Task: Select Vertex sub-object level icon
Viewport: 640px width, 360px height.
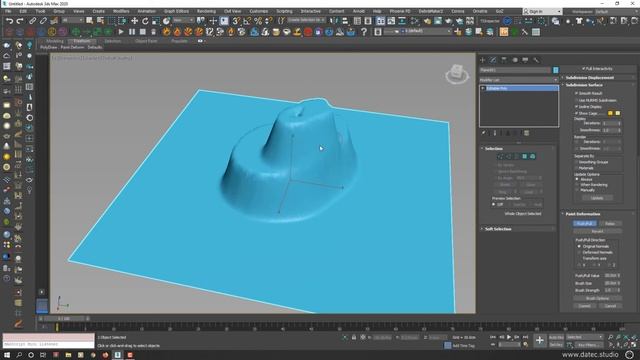Action: click(500, 156)
